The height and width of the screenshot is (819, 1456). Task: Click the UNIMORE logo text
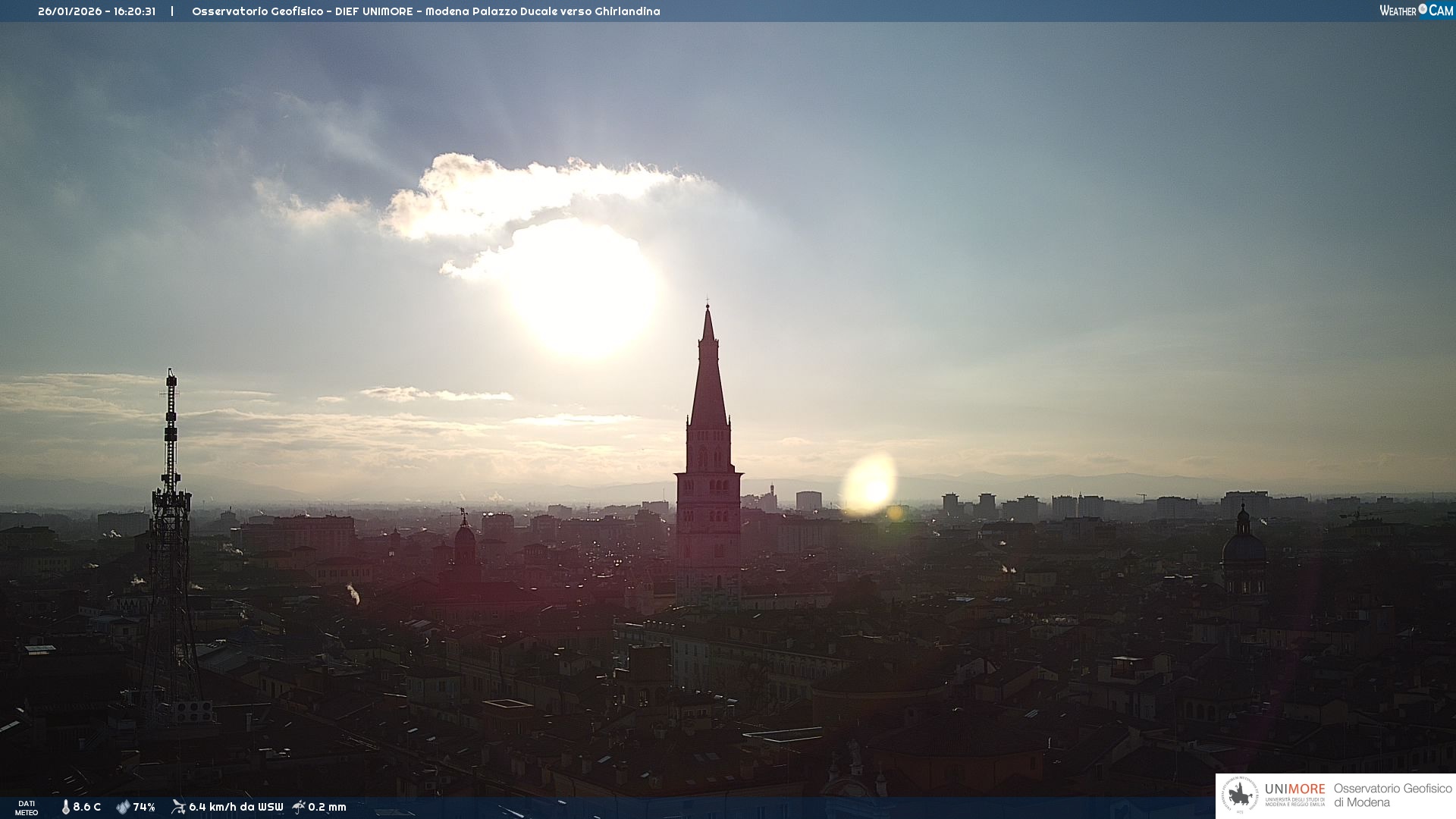point(1294,789)
